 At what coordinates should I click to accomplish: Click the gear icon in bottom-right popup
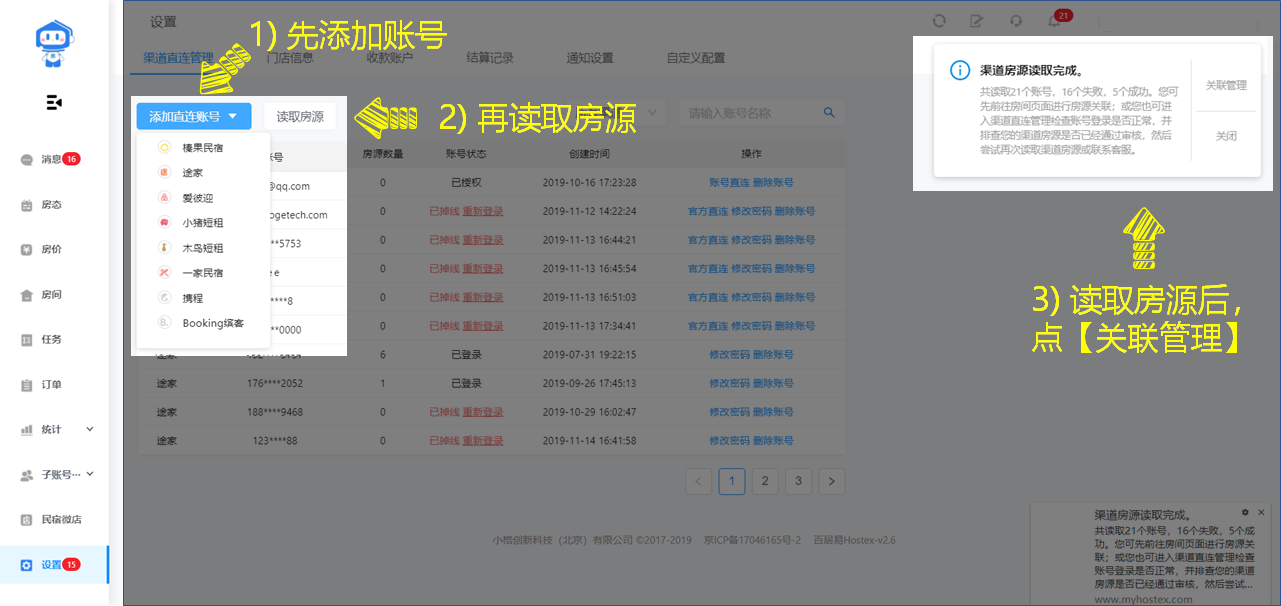1245,512
